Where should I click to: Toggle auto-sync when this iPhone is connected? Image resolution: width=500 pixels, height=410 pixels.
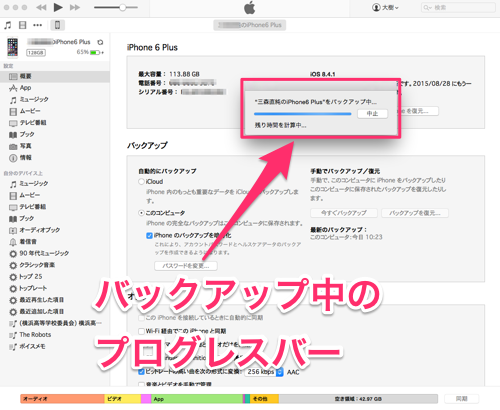[x=141, y=318]
